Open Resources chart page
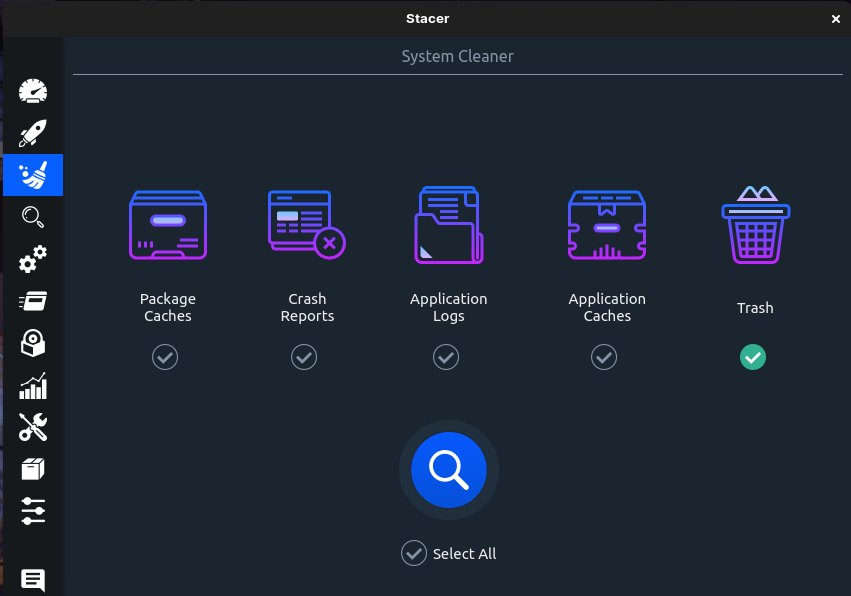This screenshot has width=851, height=596. click(33, 385)
